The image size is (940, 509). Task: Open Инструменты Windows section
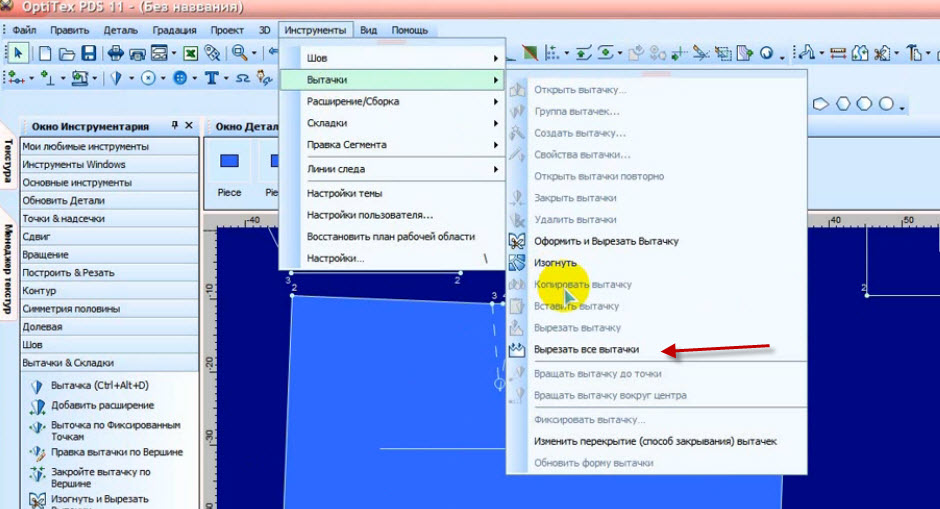pyautogui.click(x=110, y=164)
